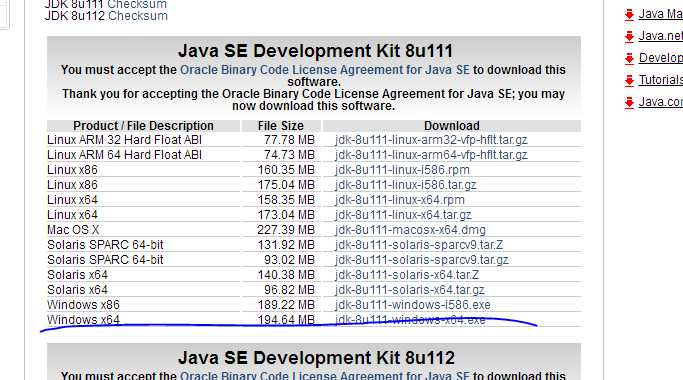Image resolution: width=683 pixels, height=380 pixels.
Task: Click the red download arrow beside Java Magazine
Action: (629, 15)
